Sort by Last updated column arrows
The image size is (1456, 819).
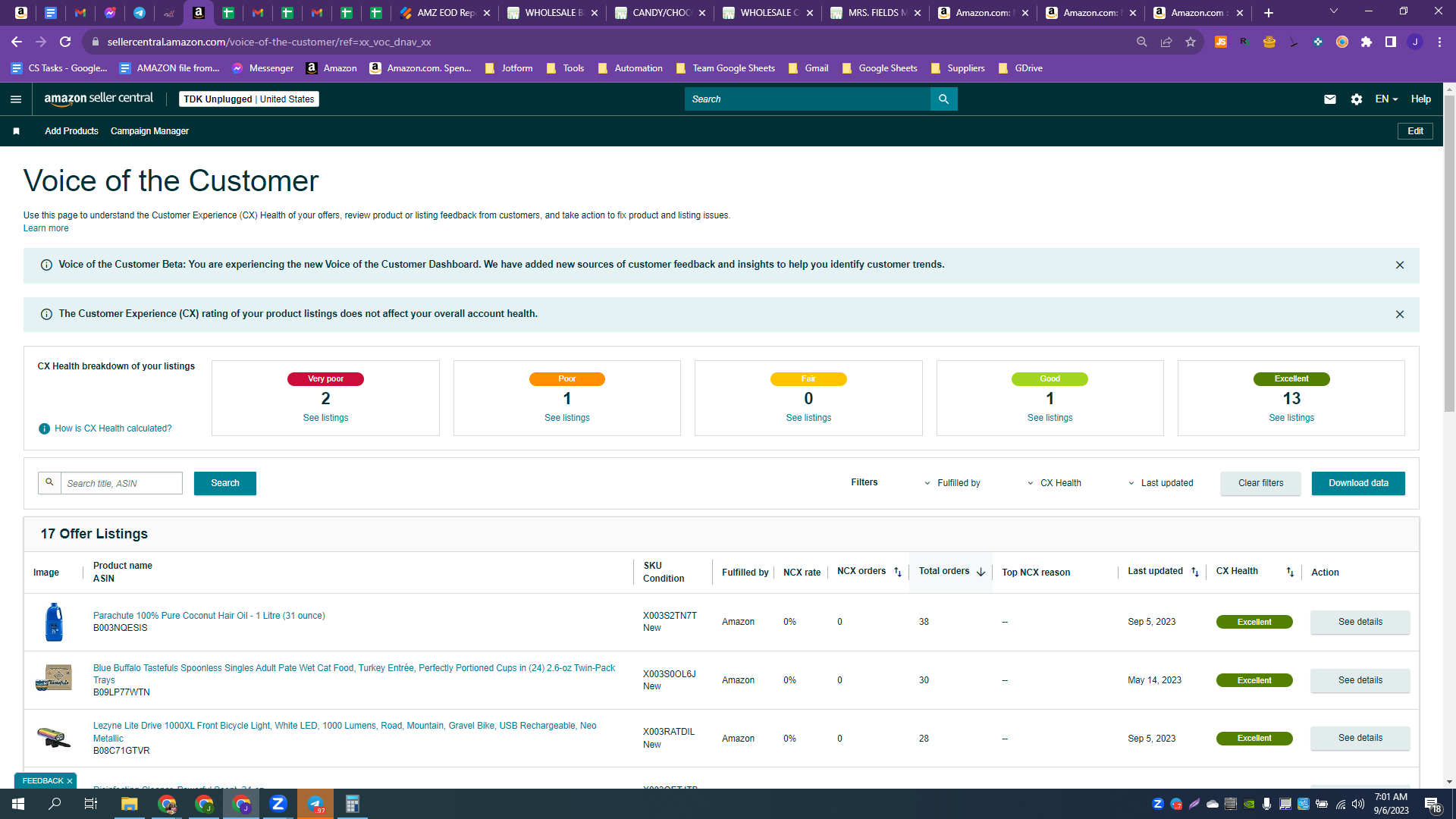click(x=1195, y=573)
